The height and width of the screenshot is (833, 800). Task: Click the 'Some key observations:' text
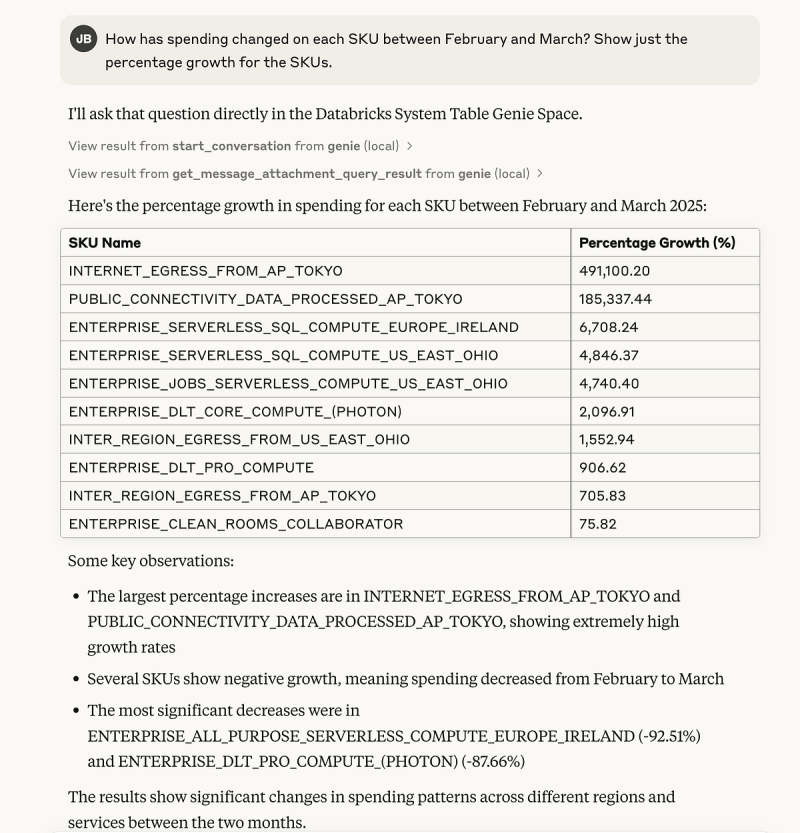tap(151, 561)
